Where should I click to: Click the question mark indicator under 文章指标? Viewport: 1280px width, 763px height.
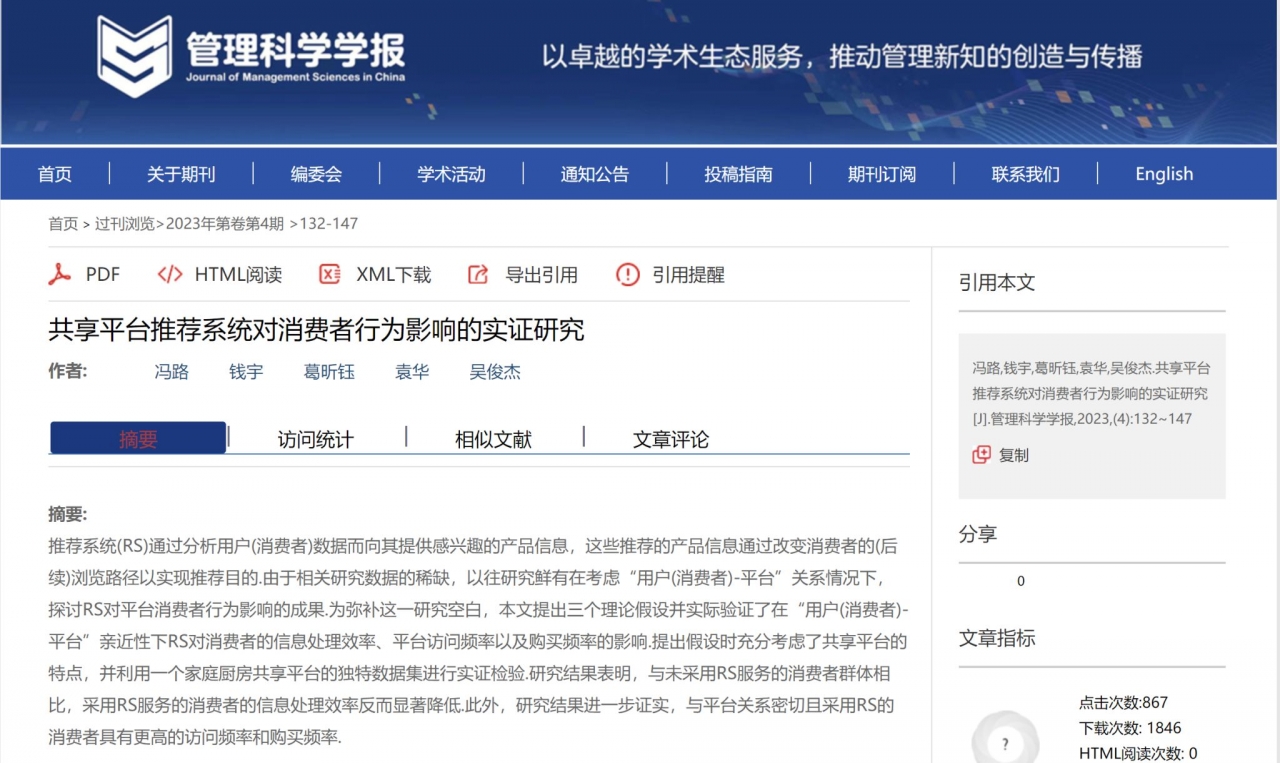pyautogui.click(x=1004, y=742)
